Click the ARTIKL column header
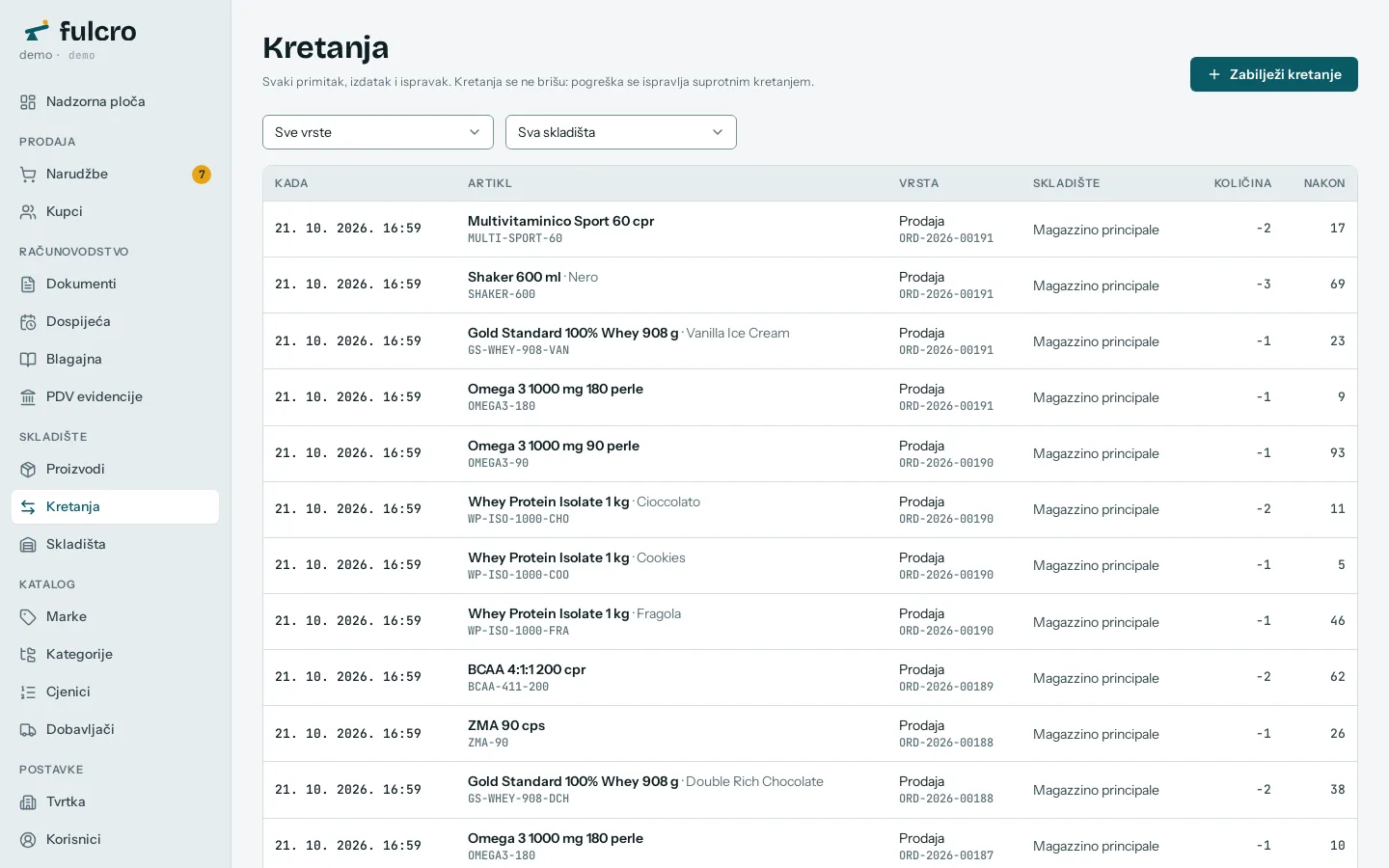The image size is (1389, 868). point(490,183)
